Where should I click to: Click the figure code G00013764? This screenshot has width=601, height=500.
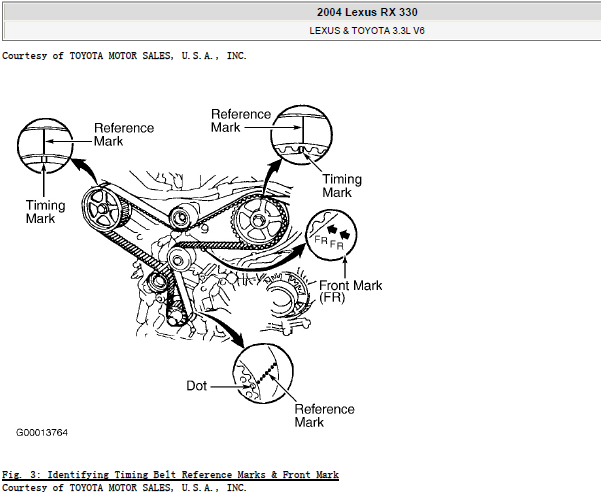point(42,433)
